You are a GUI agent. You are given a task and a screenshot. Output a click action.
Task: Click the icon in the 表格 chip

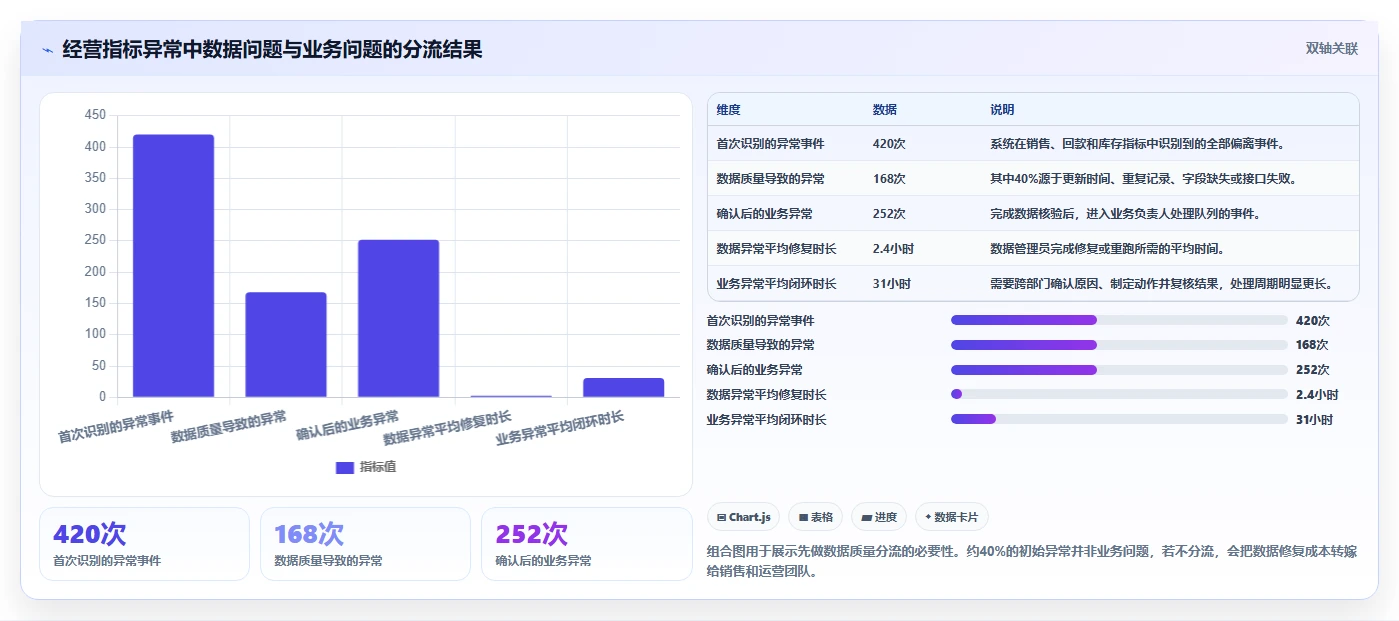point(803,517)
